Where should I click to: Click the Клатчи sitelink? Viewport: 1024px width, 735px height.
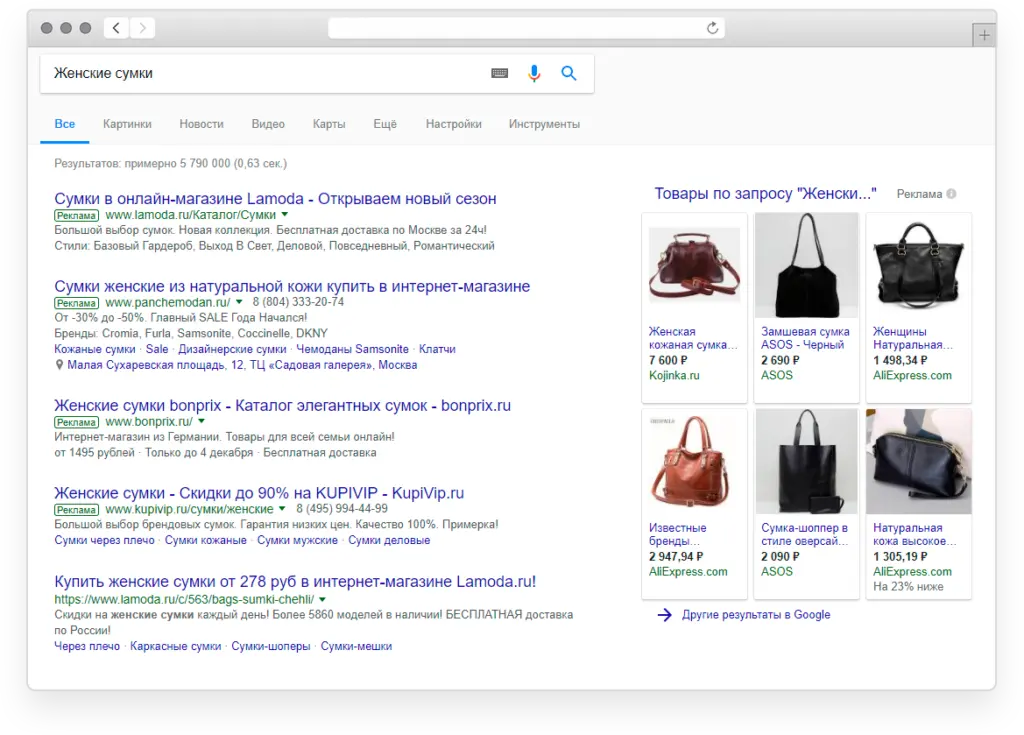[x=437, y=350]
